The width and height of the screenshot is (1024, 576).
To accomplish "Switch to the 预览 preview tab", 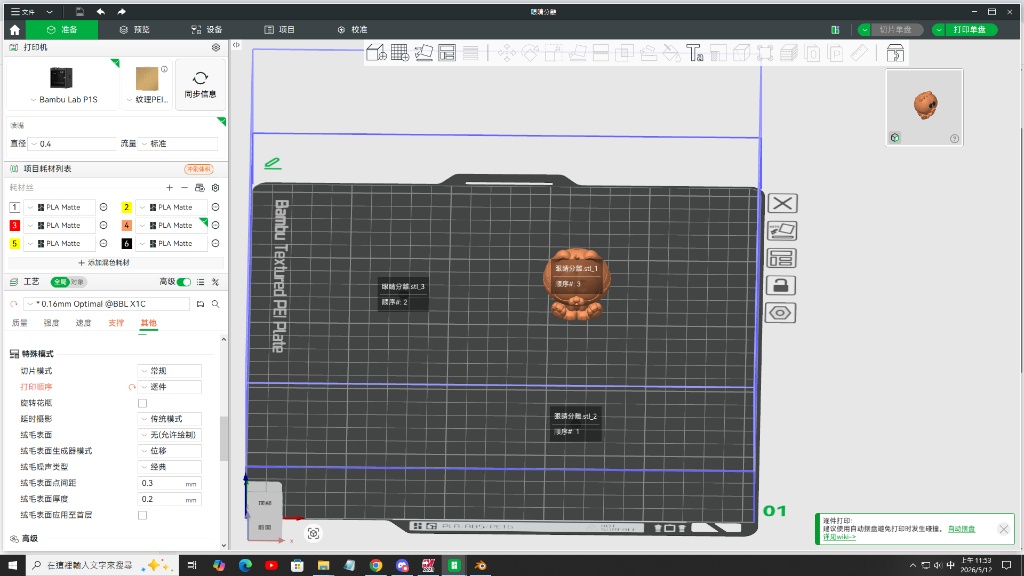I will pos(135,30).
